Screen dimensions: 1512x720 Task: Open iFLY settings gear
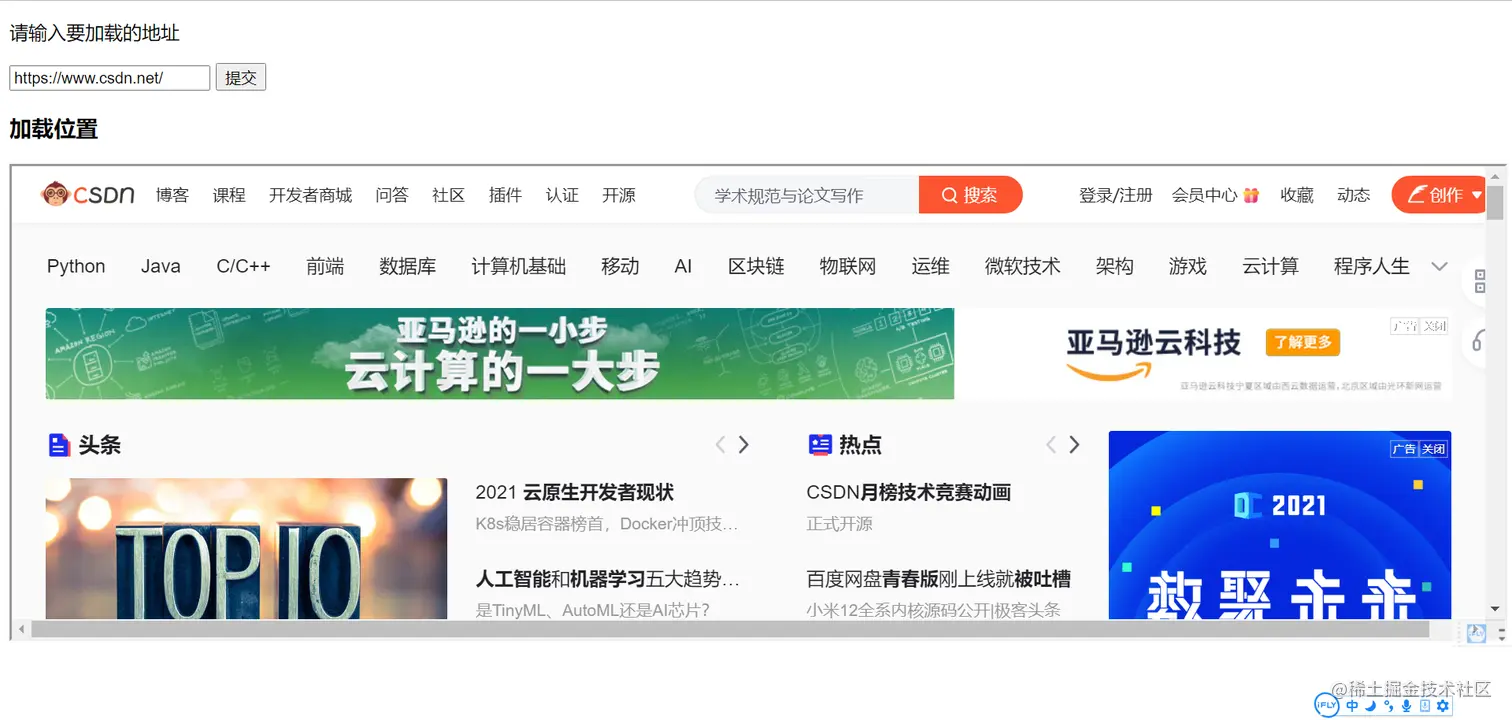tap(1442, 706)
